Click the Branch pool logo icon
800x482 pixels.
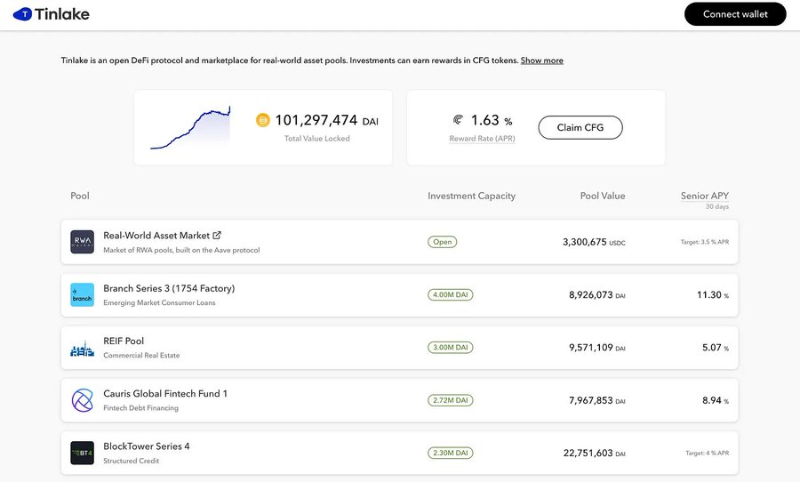click(82, 295)
